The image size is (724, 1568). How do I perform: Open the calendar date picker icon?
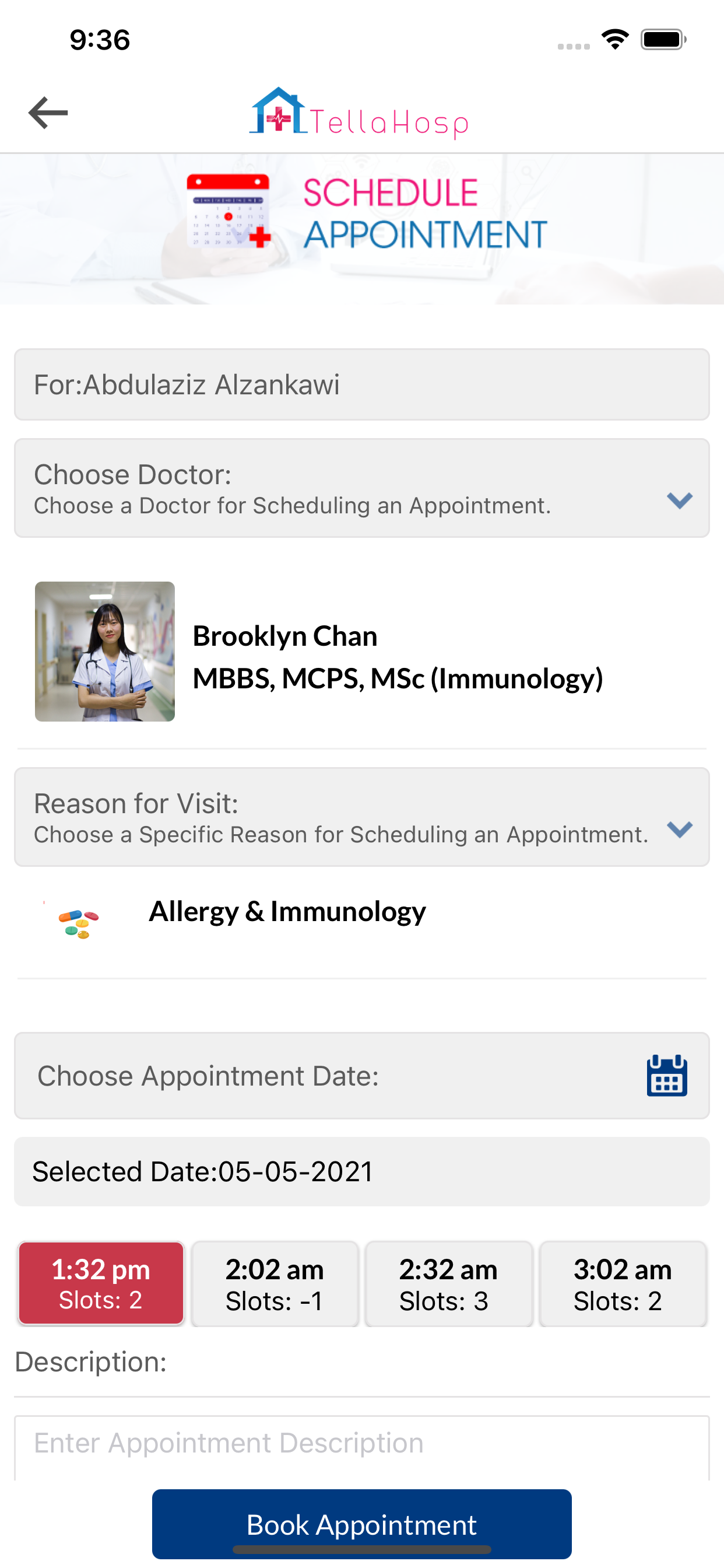(667, 1076)
